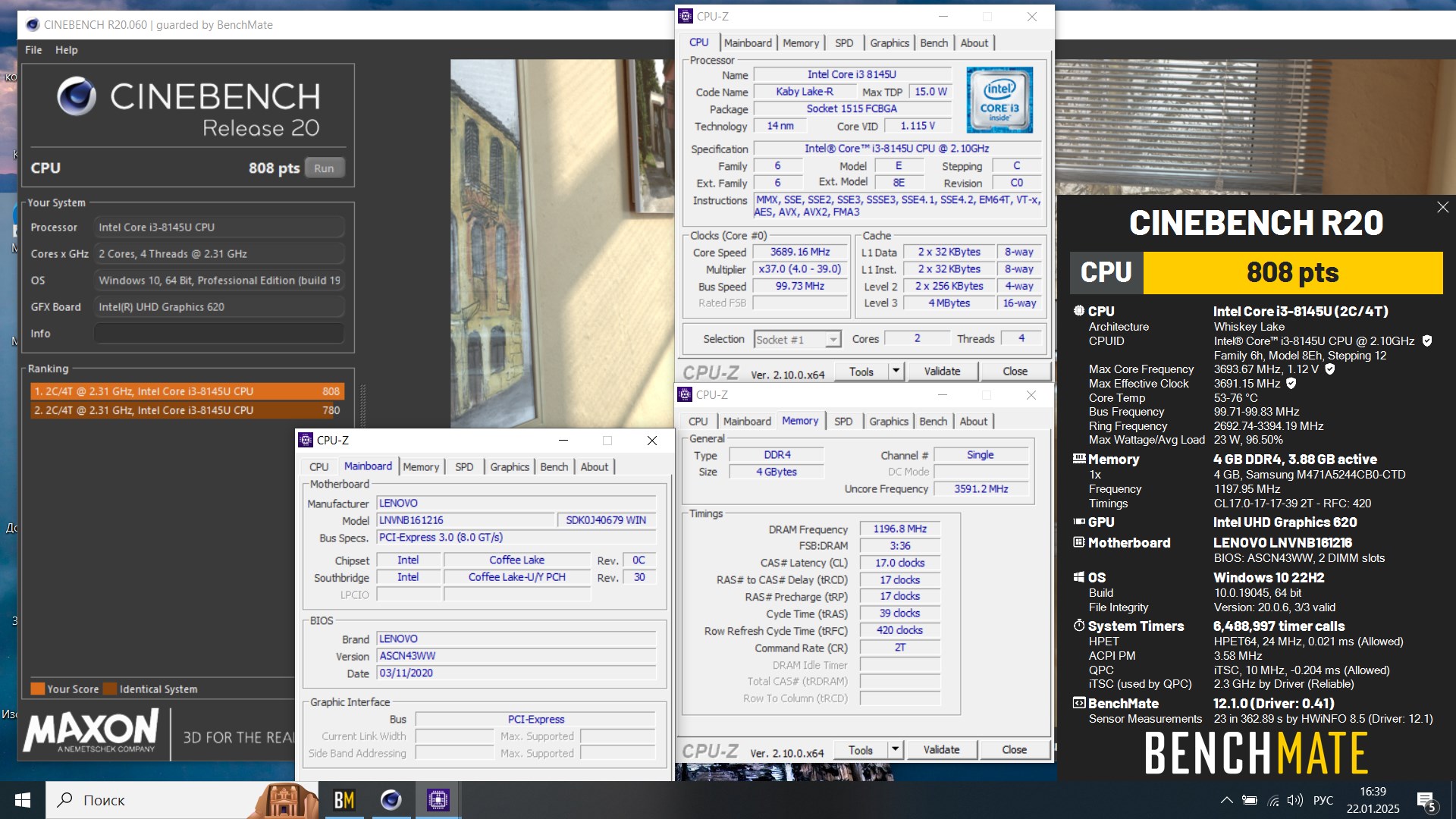The width and height of the screenshot is (1456, 819).
Task: Click the Core Speed value 3689.16 MHz
Action: point(800,252)
